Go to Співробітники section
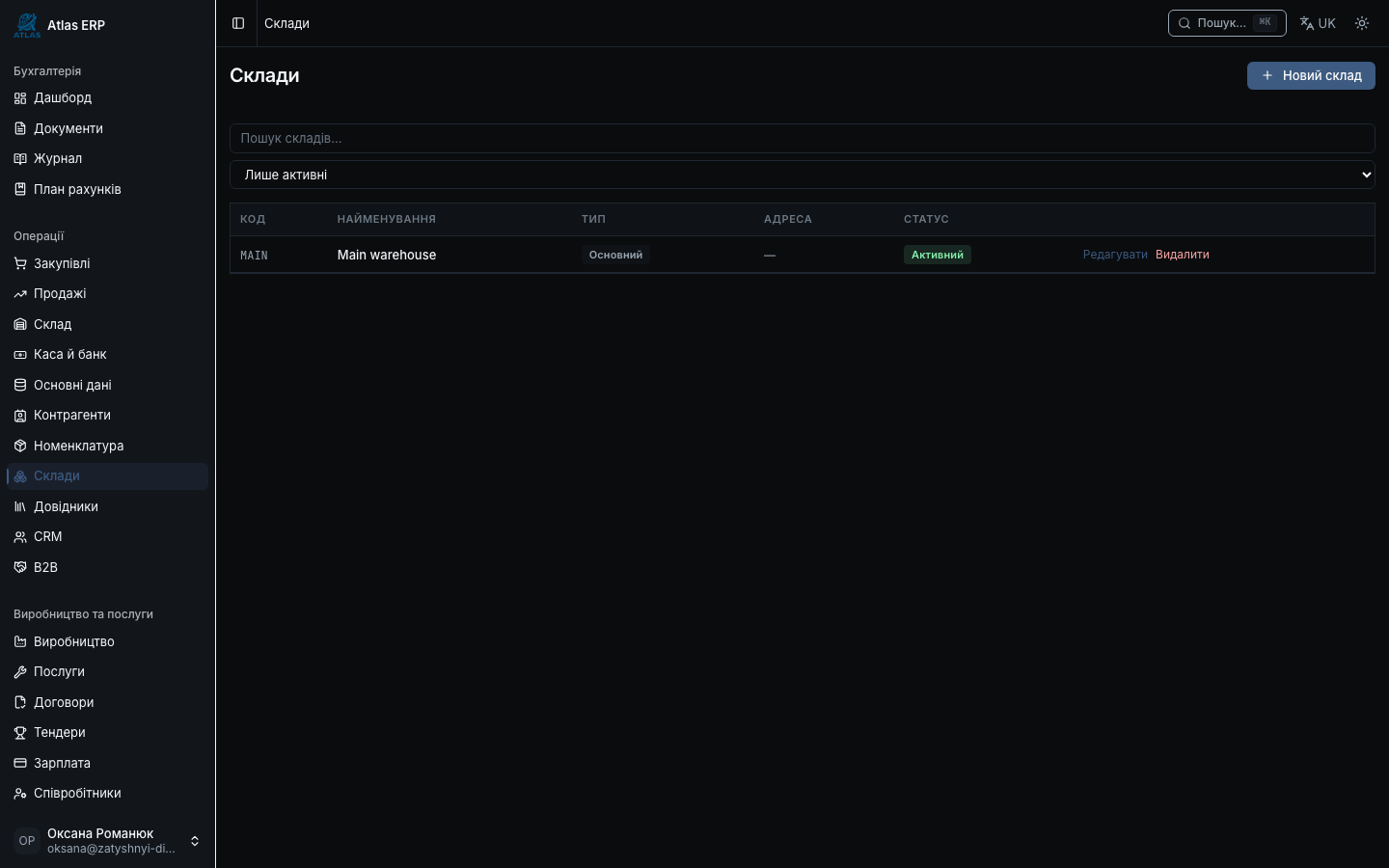 tap(107, 793)
